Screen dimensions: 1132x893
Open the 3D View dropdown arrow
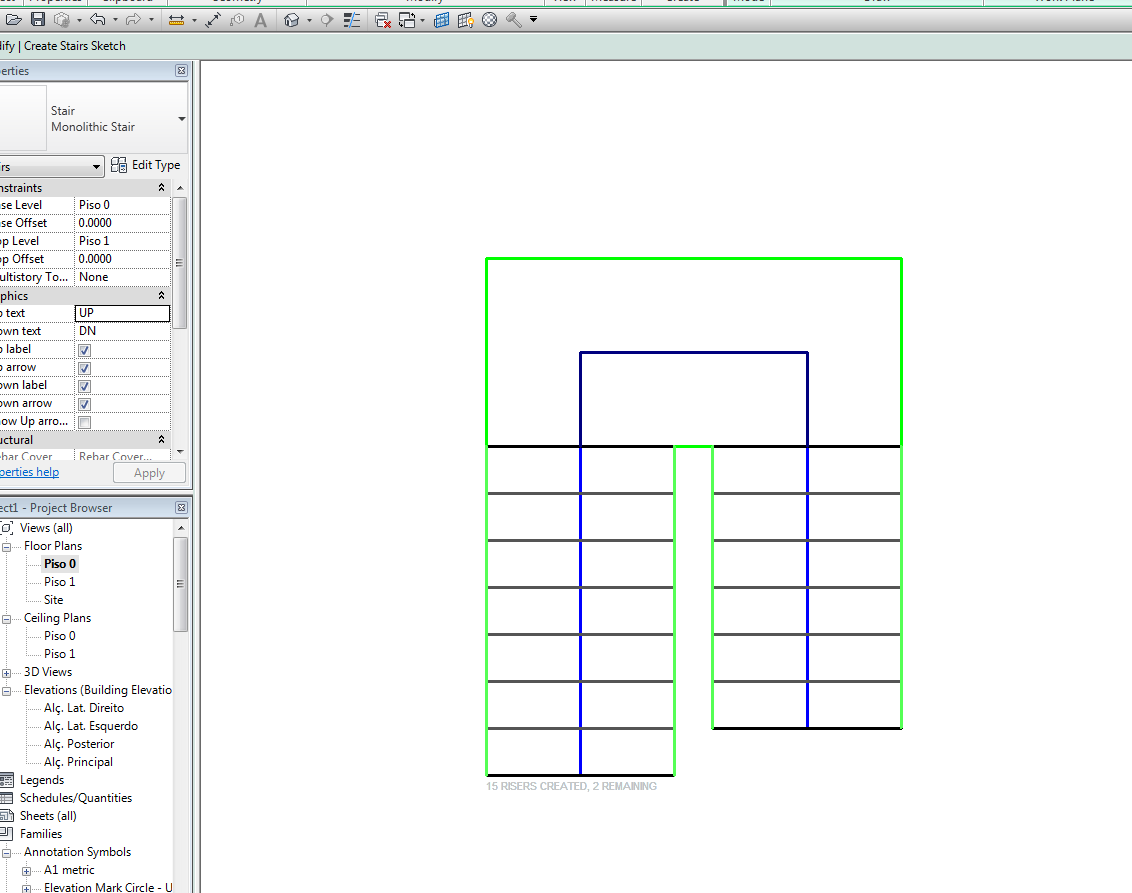click(309, 20)
